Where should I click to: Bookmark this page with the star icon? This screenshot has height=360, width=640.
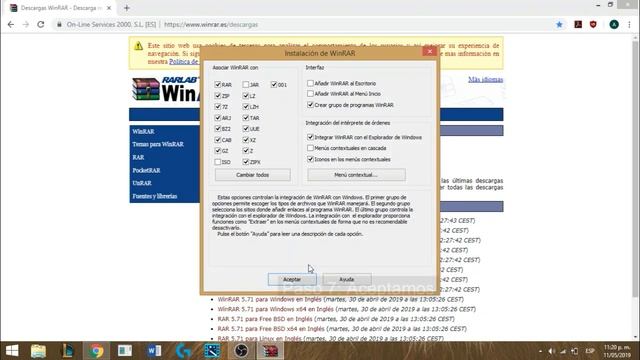click(559, 24)
